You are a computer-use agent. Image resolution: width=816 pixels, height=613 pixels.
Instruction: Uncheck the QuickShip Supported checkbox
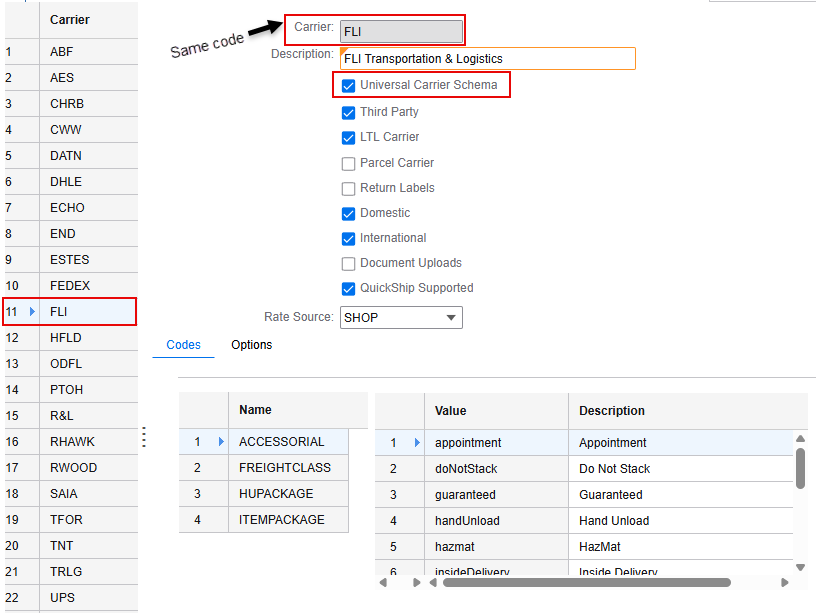(x=348, y=289)
